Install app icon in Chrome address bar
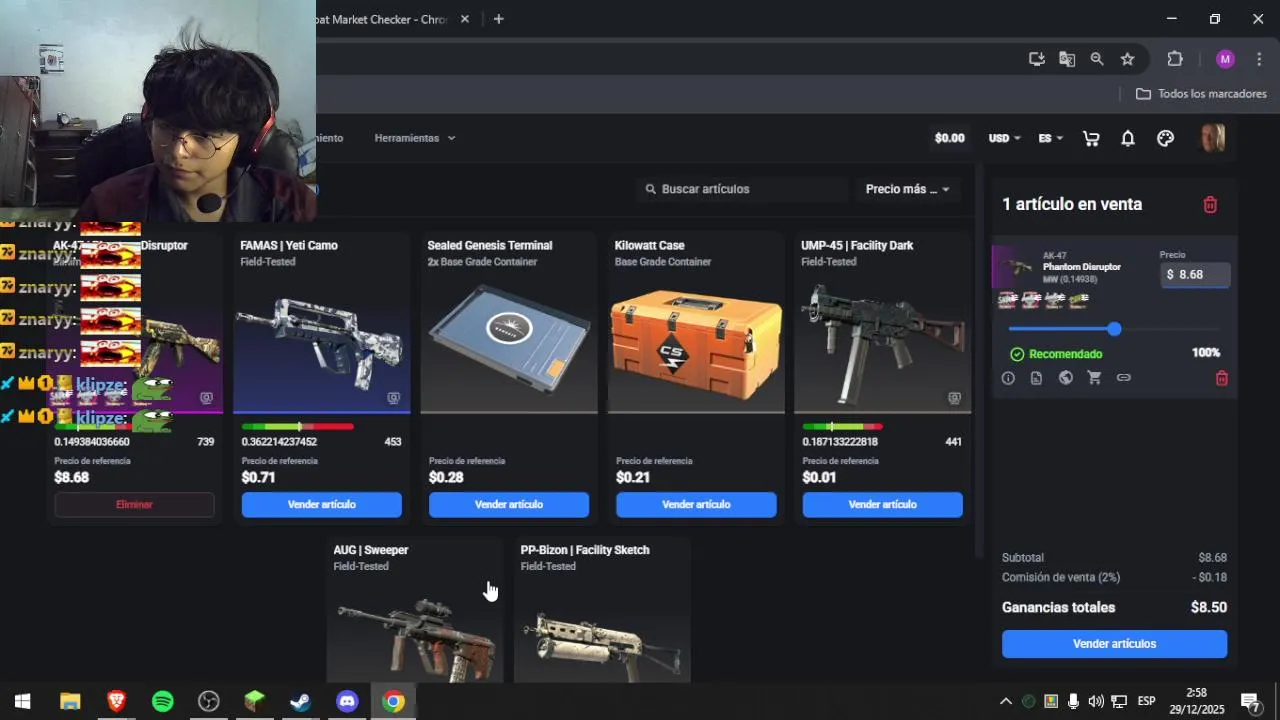Screen dimensions: 1280x720 tap(1037, 59)
